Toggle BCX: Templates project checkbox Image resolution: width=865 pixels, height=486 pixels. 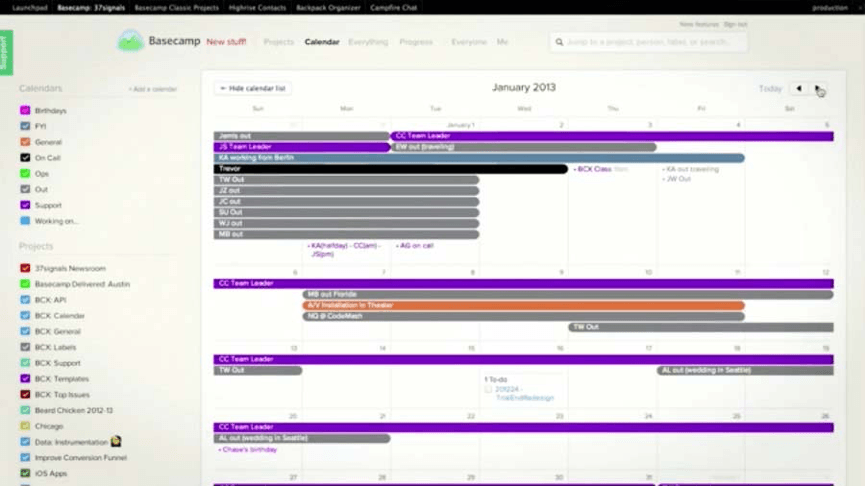click(25, 378)
